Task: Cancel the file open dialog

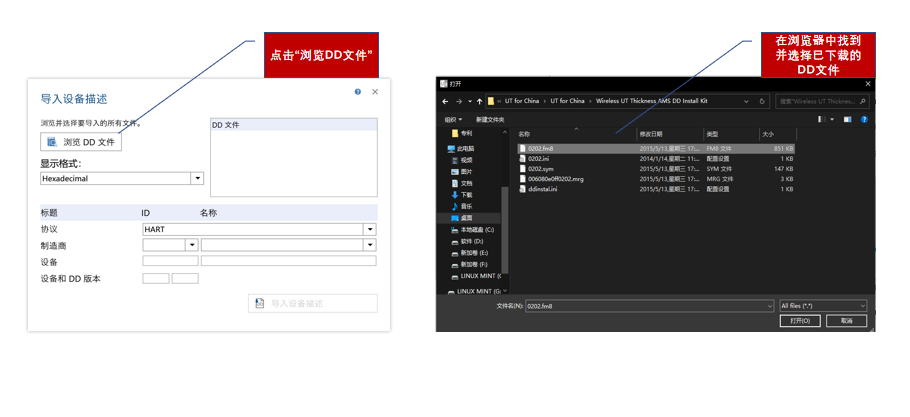Action: point(846,321)
